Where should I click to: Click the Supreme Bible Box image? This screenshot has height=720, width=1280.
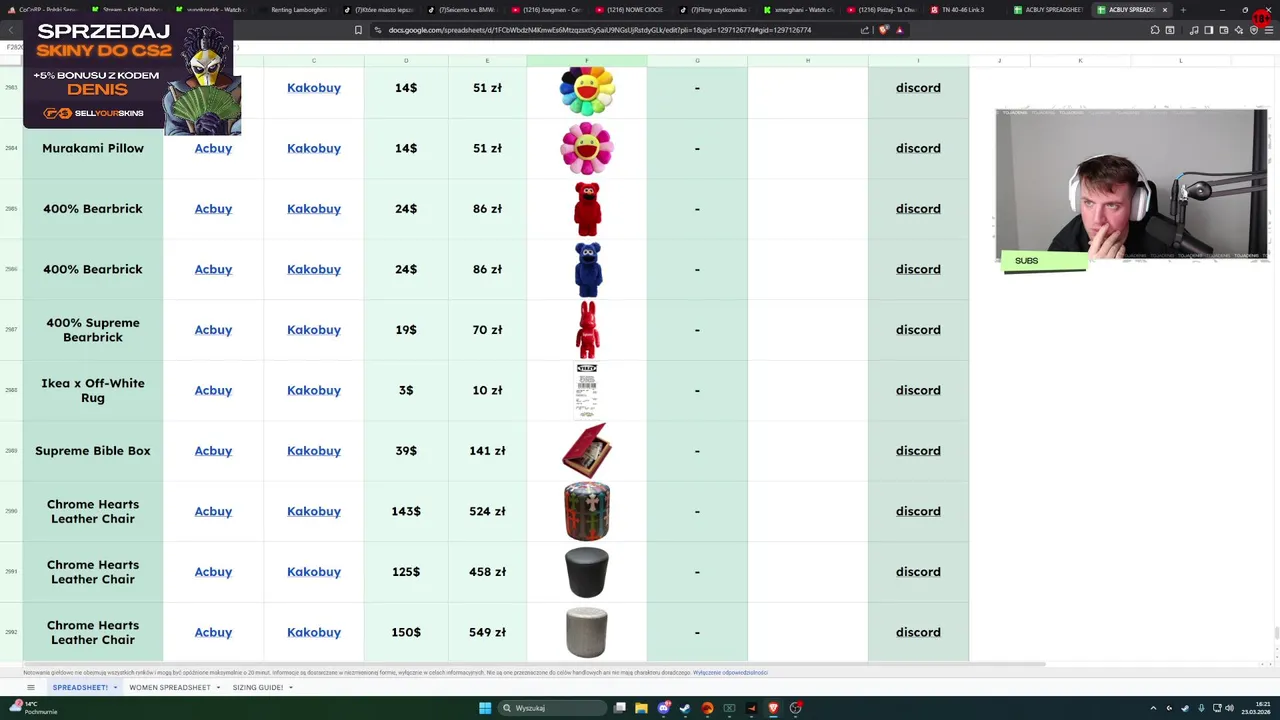point(587,451)
